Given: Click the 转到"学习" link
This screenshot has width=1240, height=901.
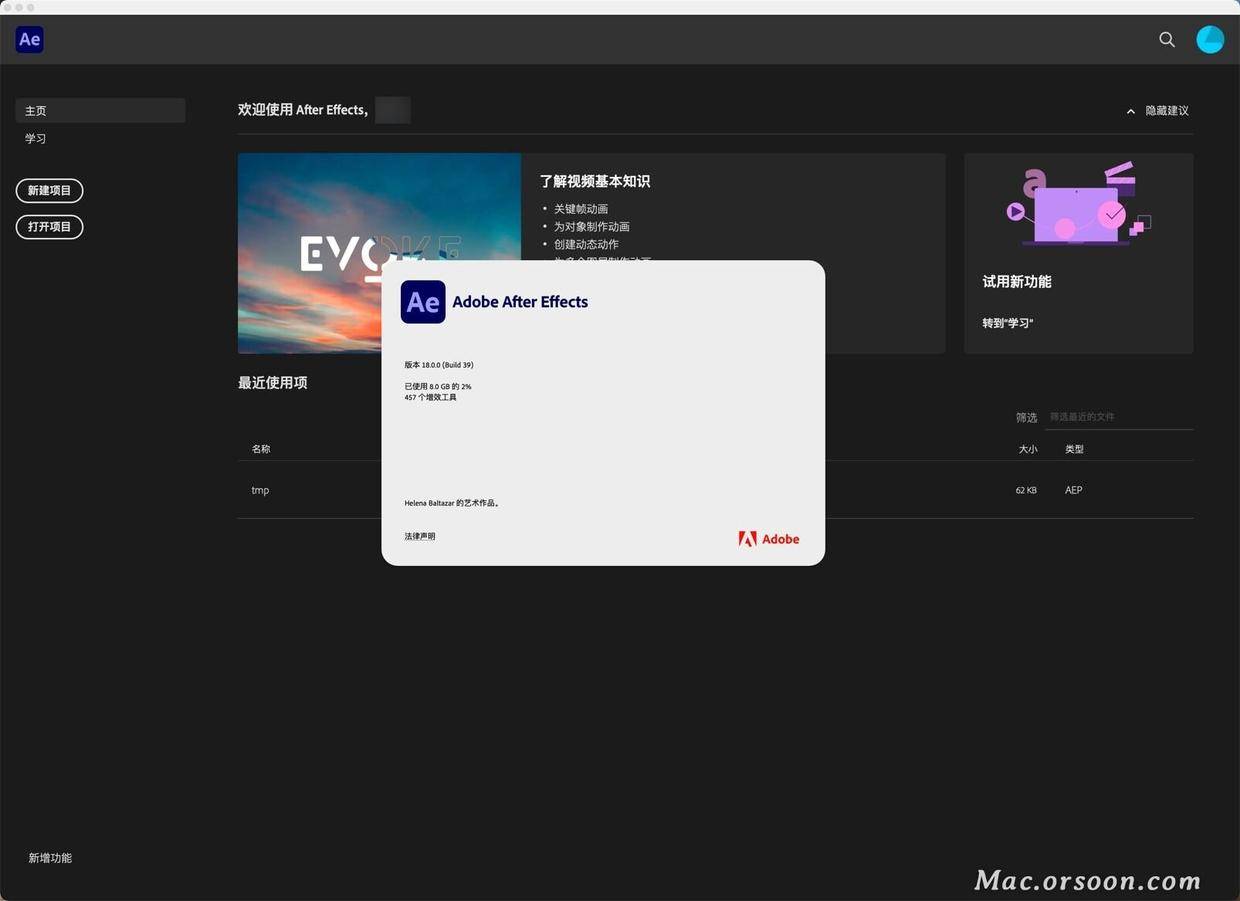Looking at the screenshot, I should point(1008,322).
